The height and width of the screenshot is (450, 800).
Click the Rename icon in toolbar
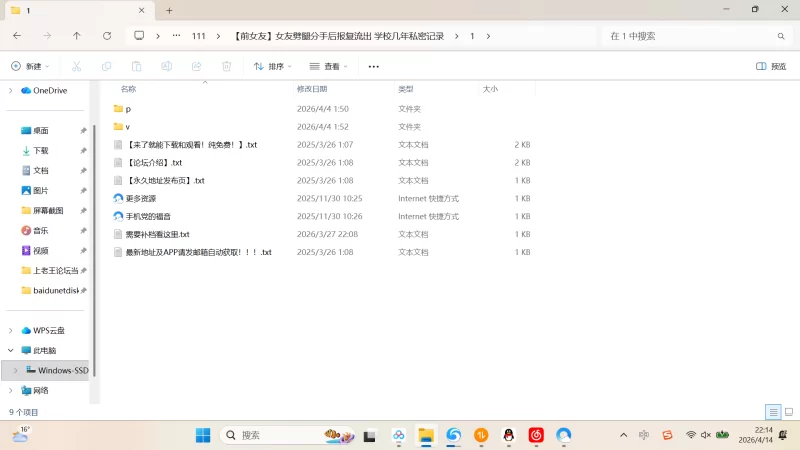click(167, 66)
